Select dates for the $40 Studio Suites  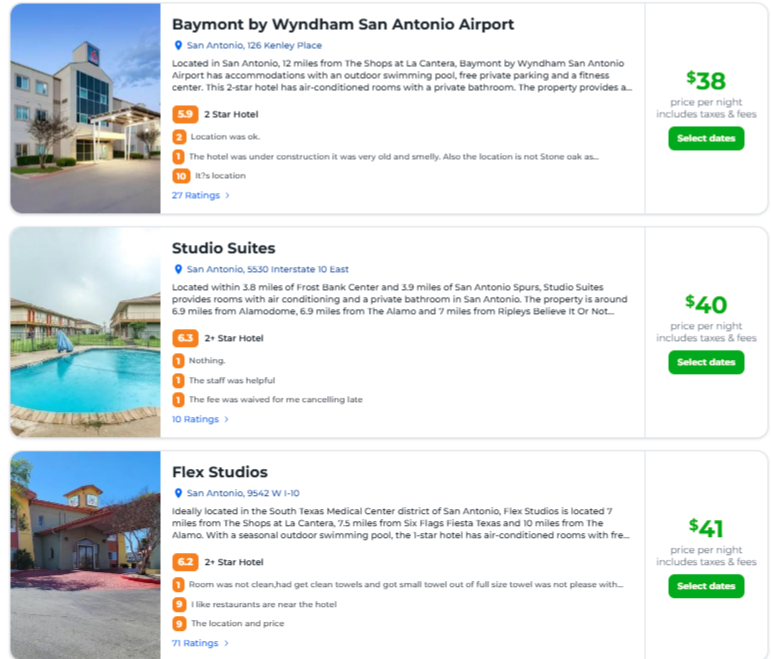click(706, 362)
